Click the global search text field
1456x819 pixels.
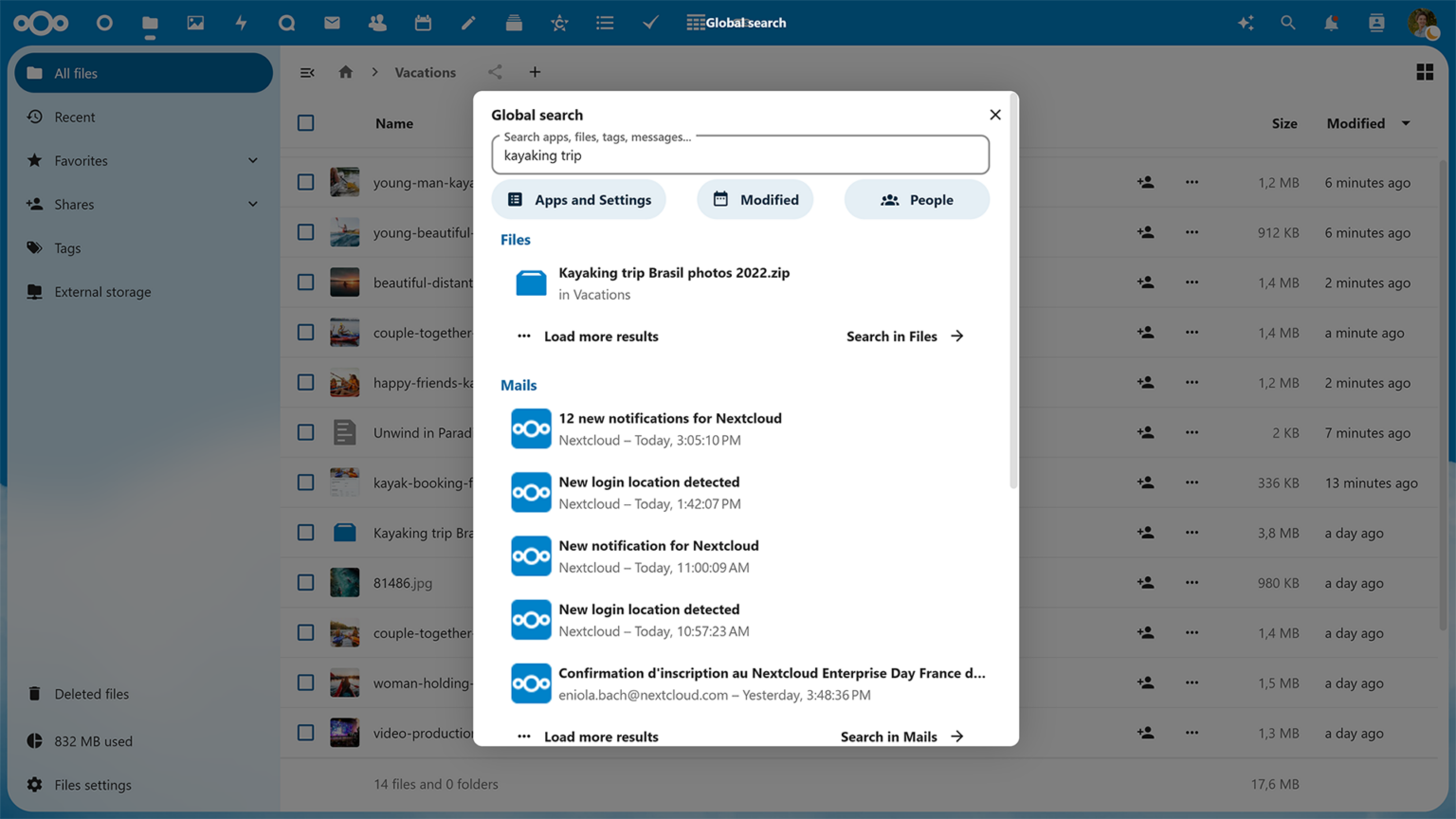coord(739,156)
